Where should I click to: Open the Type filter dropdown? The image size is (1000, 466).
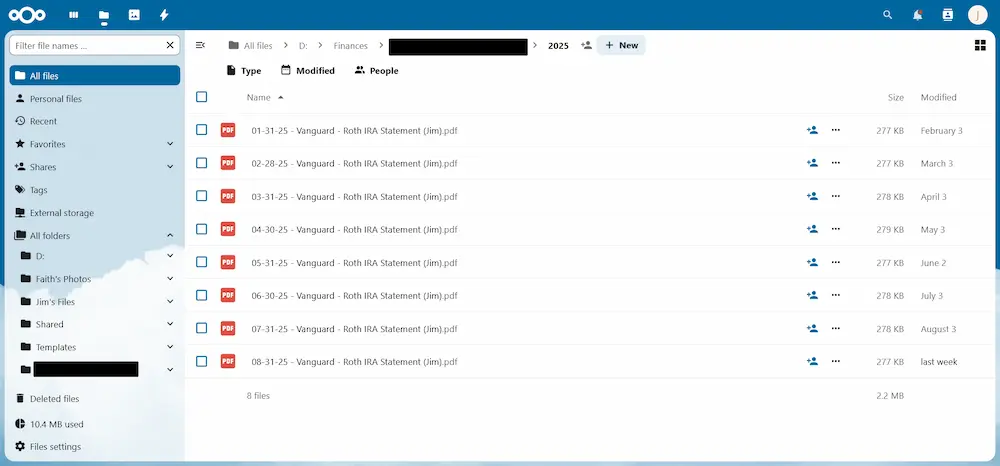pos(244,71)
